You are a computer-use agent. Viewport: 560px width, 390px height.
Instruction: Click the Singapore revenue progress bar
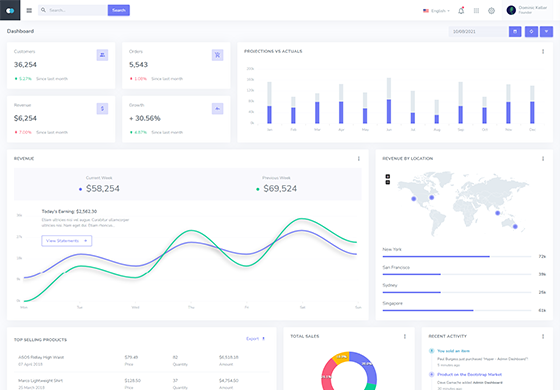(x=457, y=310)
